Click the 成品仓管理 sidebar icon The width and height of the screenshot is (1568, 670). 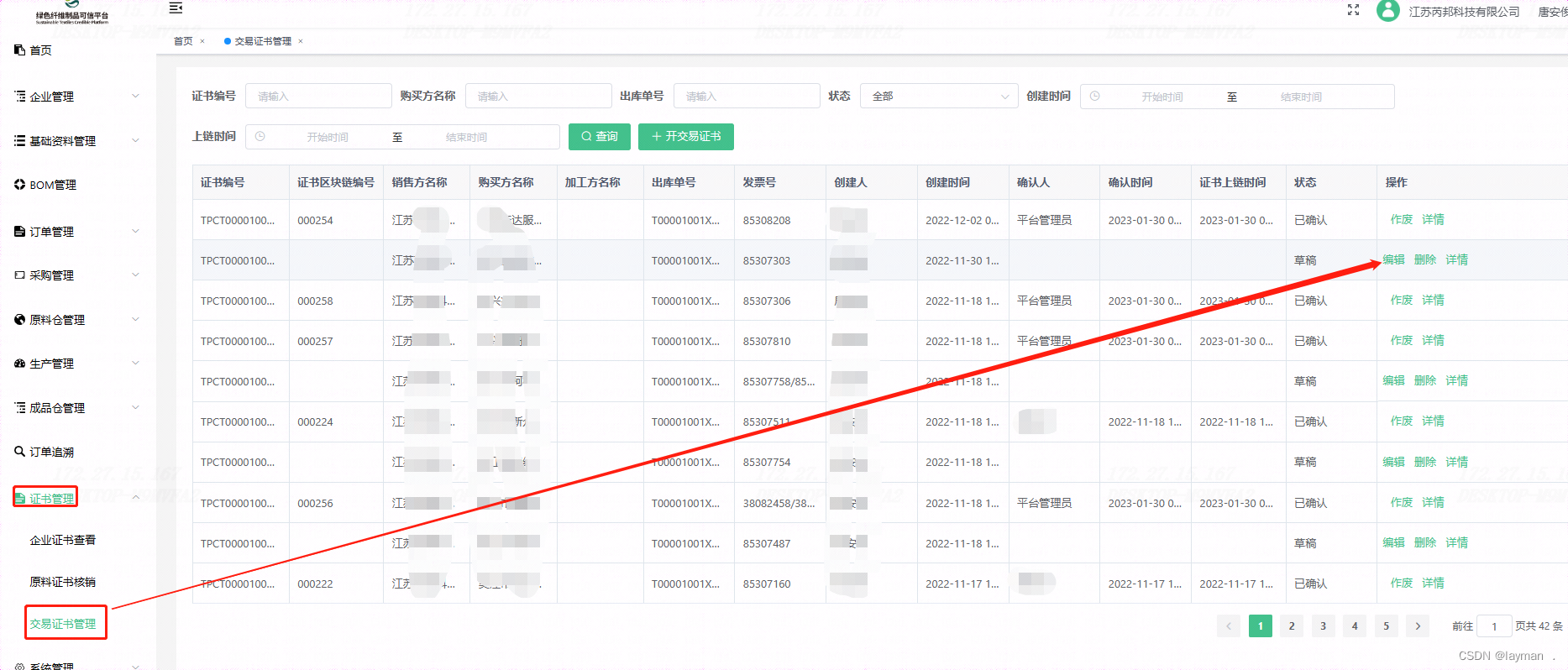20,408
